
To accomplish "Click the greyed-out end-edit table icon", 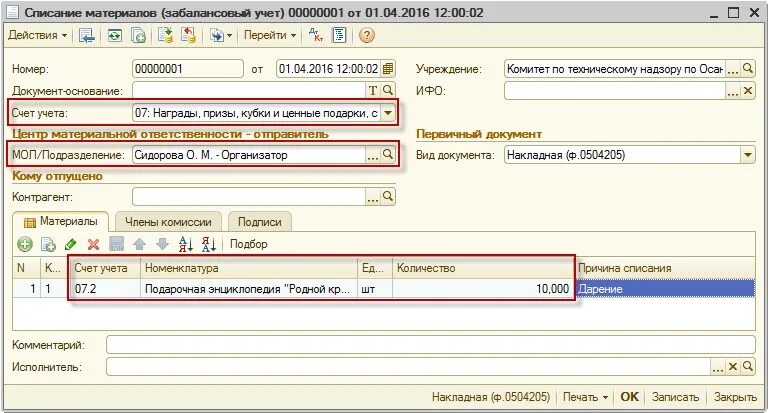I will [x=117, y=244].
